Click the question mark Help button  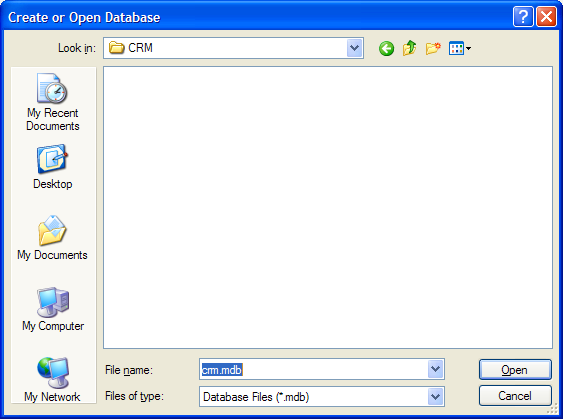(x=523, y=17)
